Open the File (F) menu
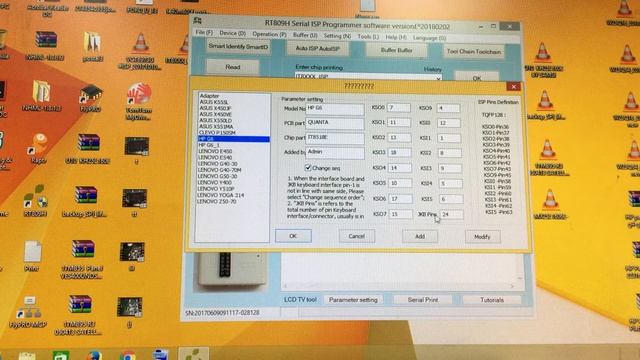Image resolution: width=640 pixels, height=360 pixels. (204, 32)
